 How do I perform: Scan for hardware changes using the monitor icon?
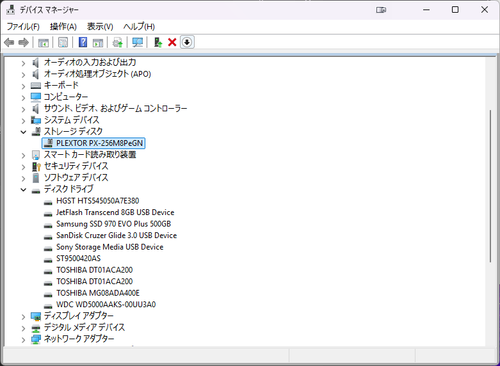(x=137, y=42)
